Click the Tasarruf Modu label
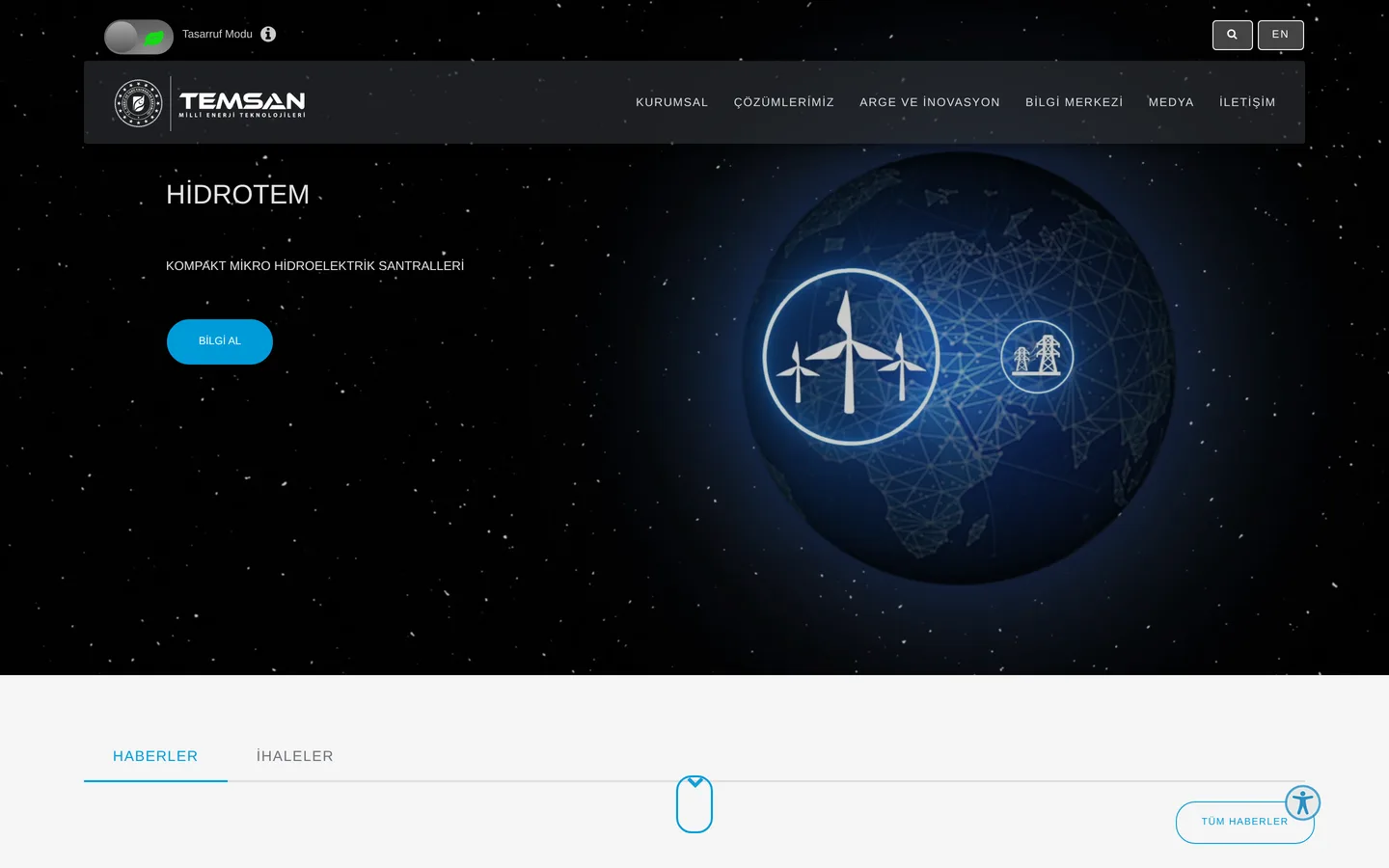This screenshot has width=1389, height=868. click(x=217, y=35)
